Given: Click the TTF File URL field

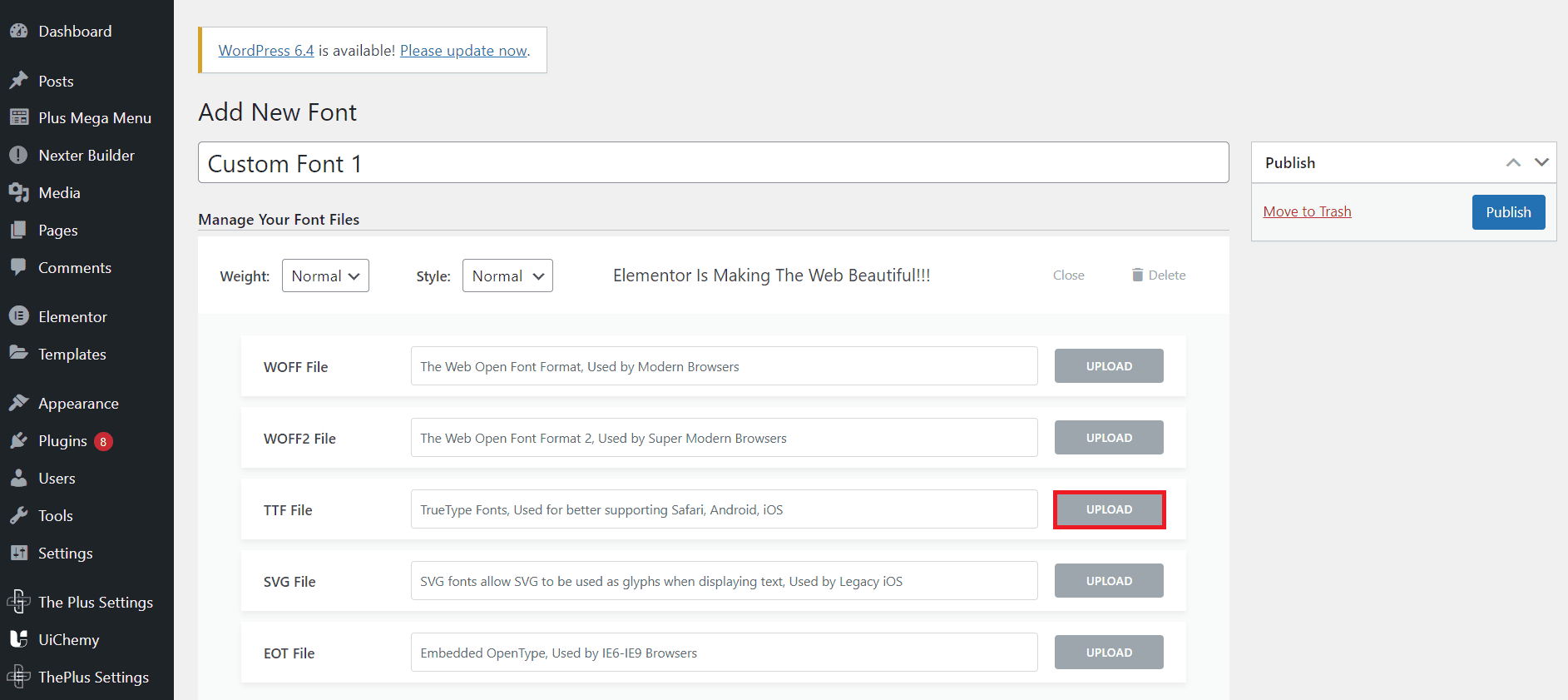Looking at the screenshot, I should (724, 509).
